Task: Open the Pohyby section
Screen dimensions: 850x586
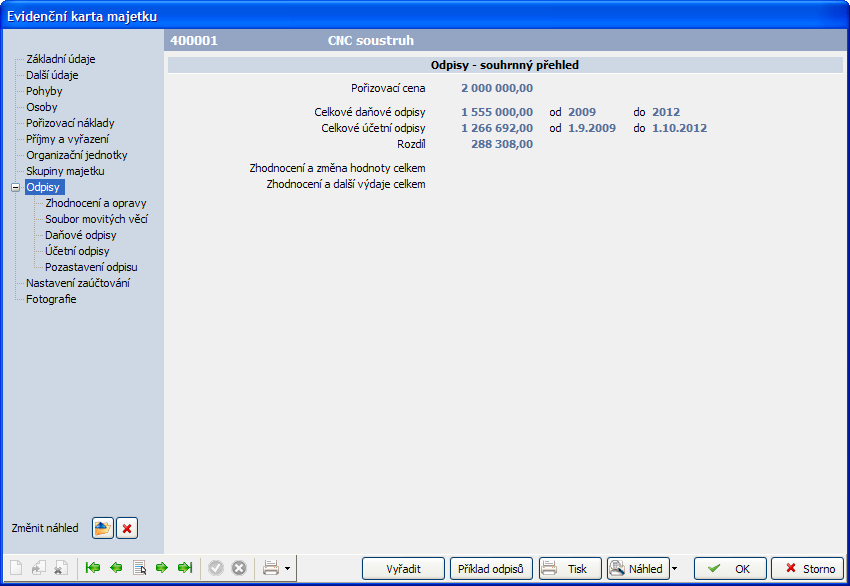Action: [x=44, y=91]
